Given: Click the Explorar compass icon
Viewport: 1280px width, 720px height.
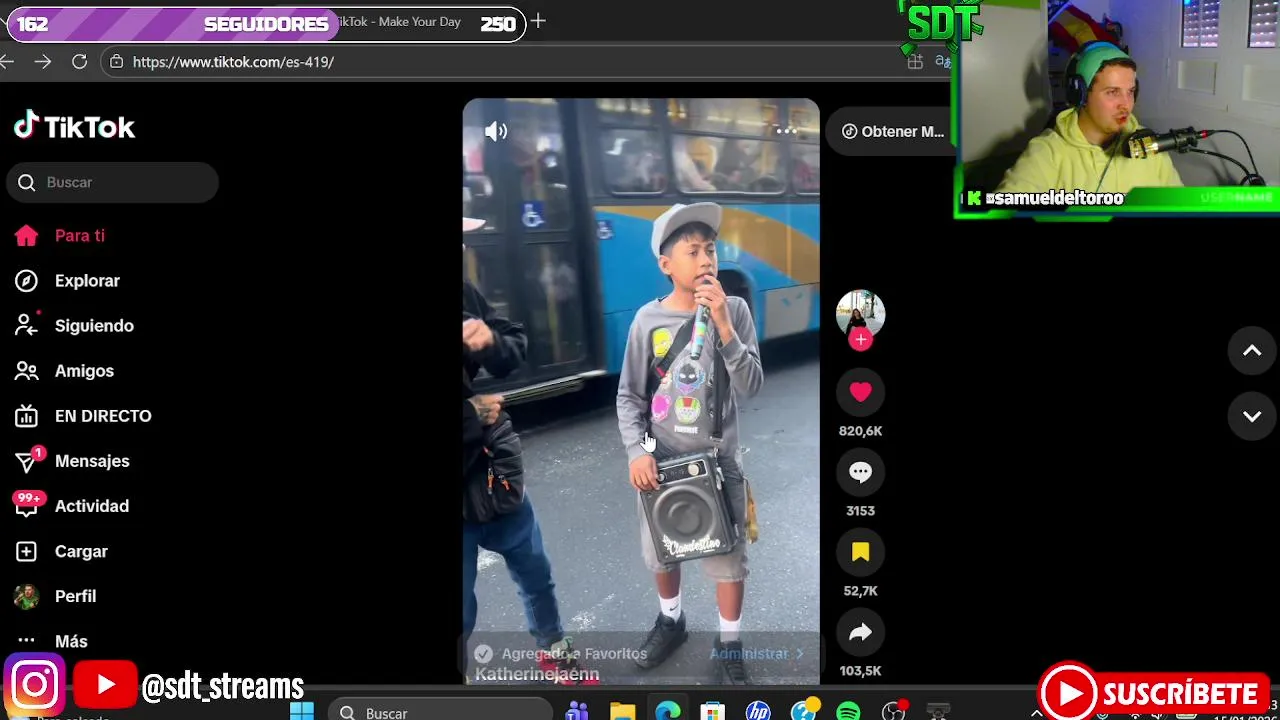Looking at the screenshot, I should [26, 281].
